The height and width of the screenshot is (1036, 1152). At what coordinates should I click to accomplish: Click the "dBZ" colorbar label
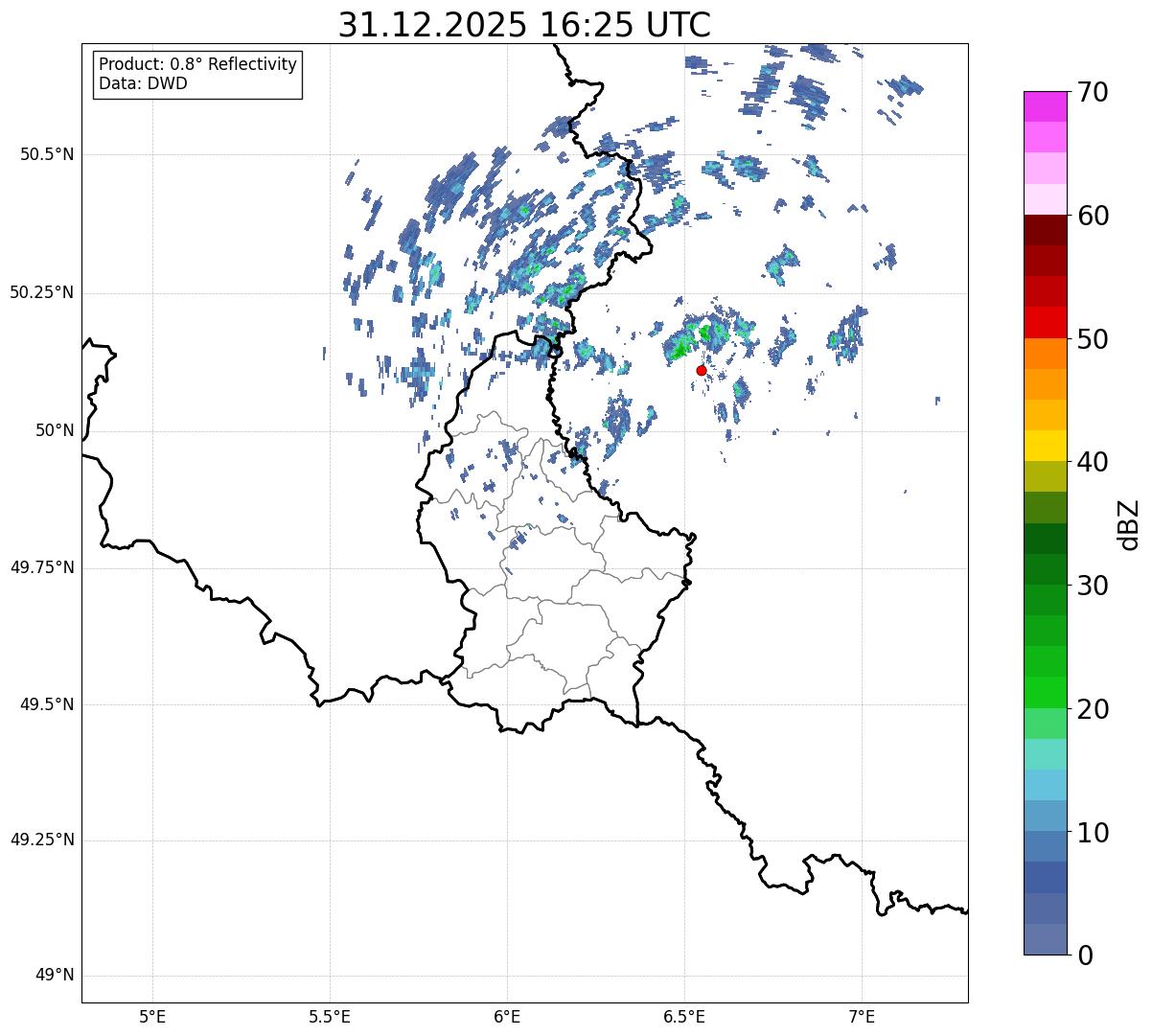click(1129, 524)
